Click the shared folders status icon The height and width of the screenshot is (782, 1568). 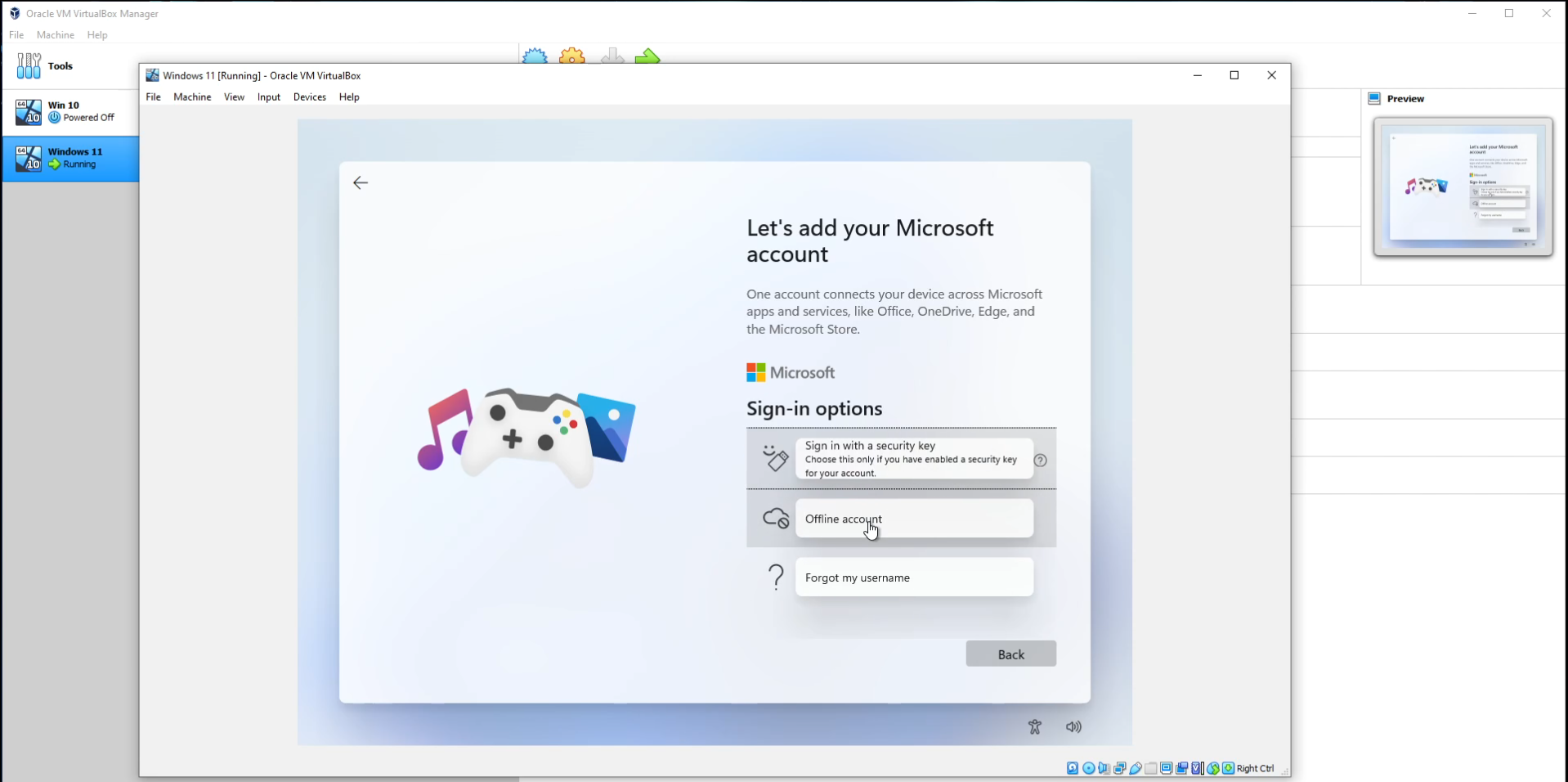[x=1151, y=768]
